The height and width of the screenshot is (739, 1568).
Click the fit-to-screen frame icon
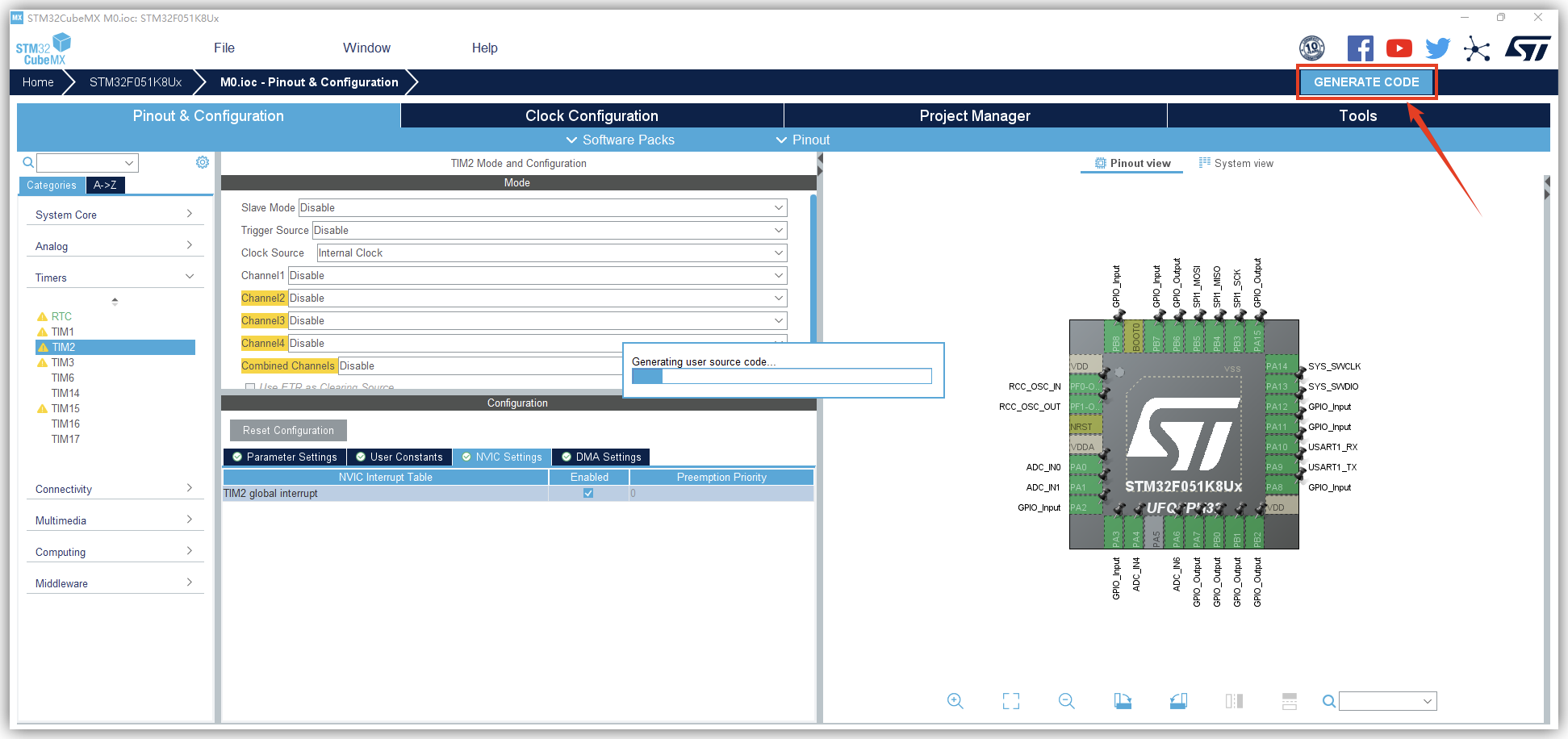click(1010, 701)
